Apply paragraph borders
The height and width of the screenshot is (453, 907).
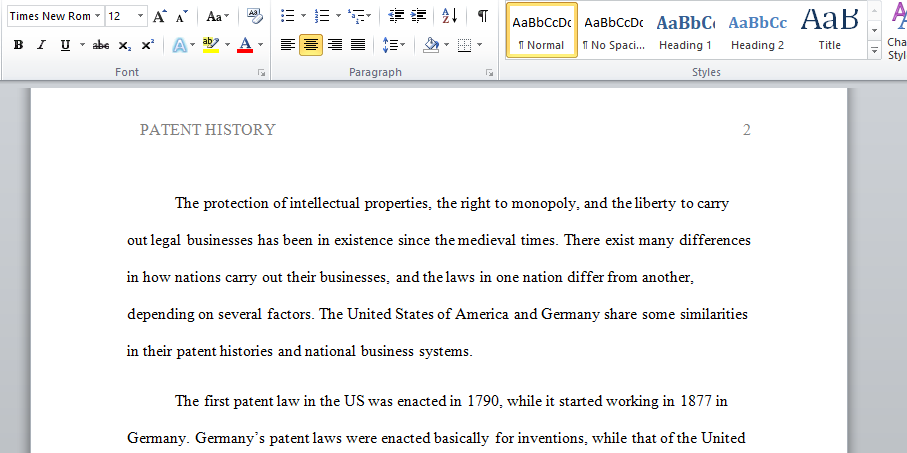coord(464,45)
